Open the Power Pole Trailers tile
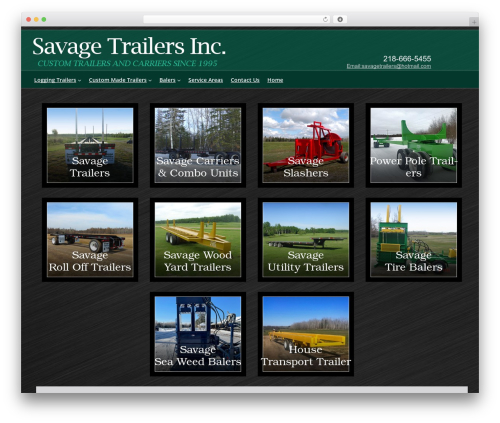This screenshot has width=500, height=423. pyautogui.click(x=414, y=145)
